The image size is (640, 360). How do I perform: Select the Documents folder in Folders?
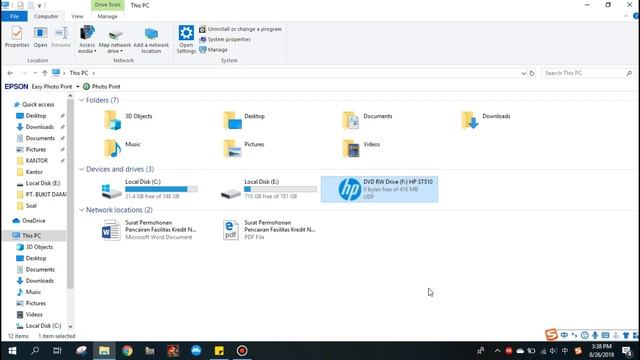[x=367, y=120]
